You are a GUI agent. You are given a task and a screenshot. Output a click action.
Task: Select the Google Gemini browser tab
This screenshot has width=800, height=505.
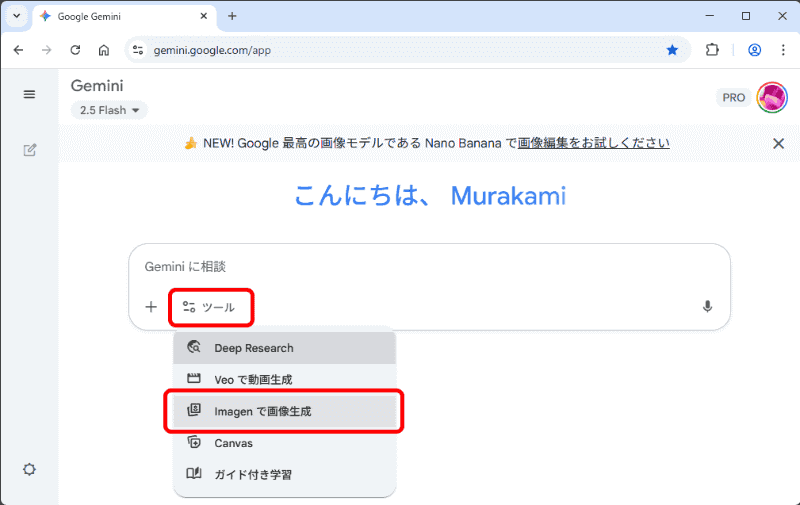coord(124,17)
